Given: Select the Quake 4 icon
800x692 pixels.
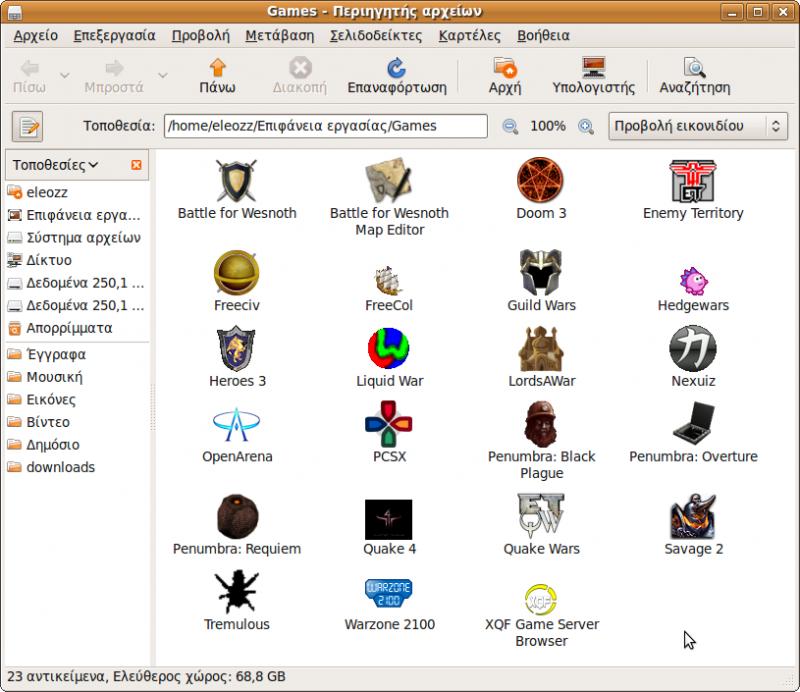Looking at the screenshot, I should (x=388, y=519).
